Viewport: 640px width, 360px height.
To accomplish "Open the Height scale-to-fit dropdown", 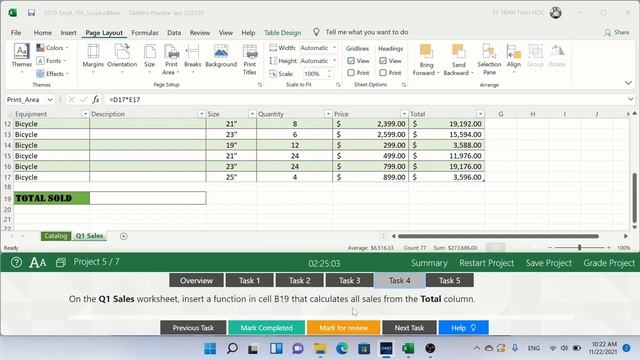I will tap(334, 61).
